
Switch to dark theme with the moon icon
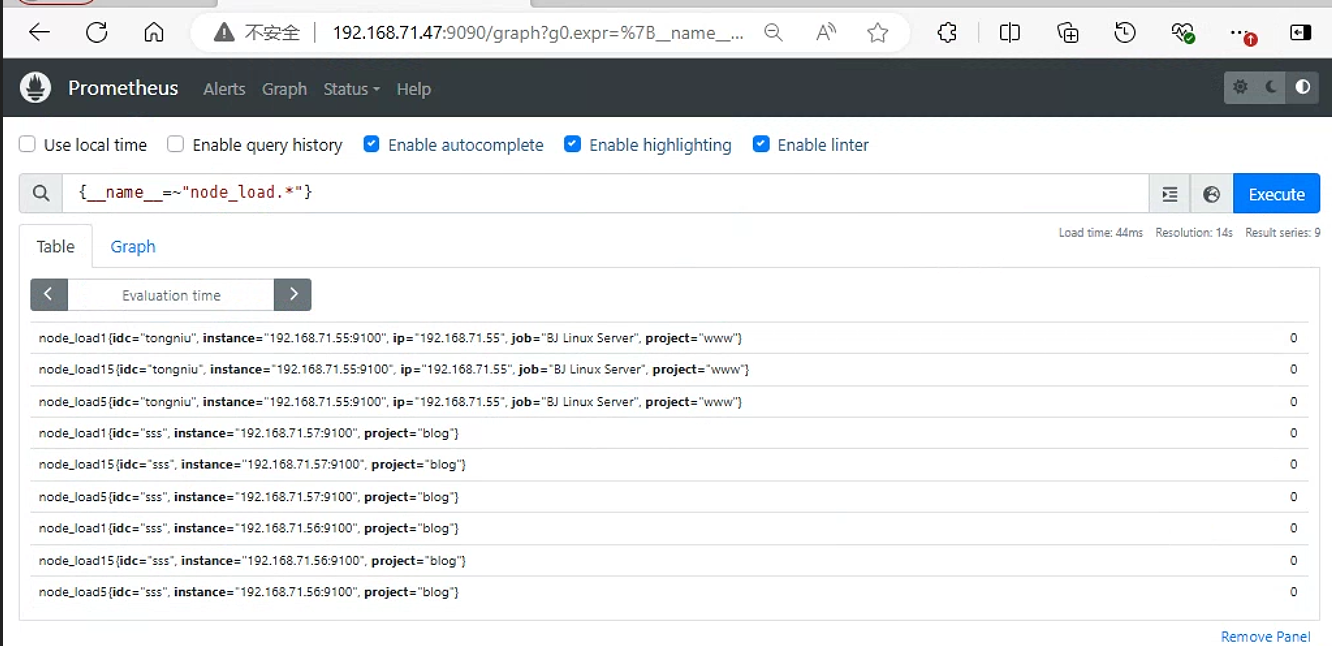(x=1272, y=87)
